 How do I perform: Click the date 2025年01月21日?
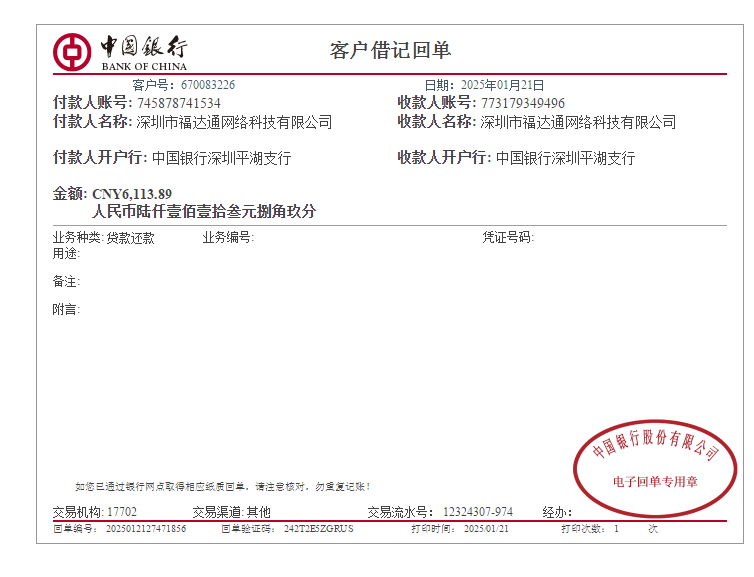click(503, 85)
